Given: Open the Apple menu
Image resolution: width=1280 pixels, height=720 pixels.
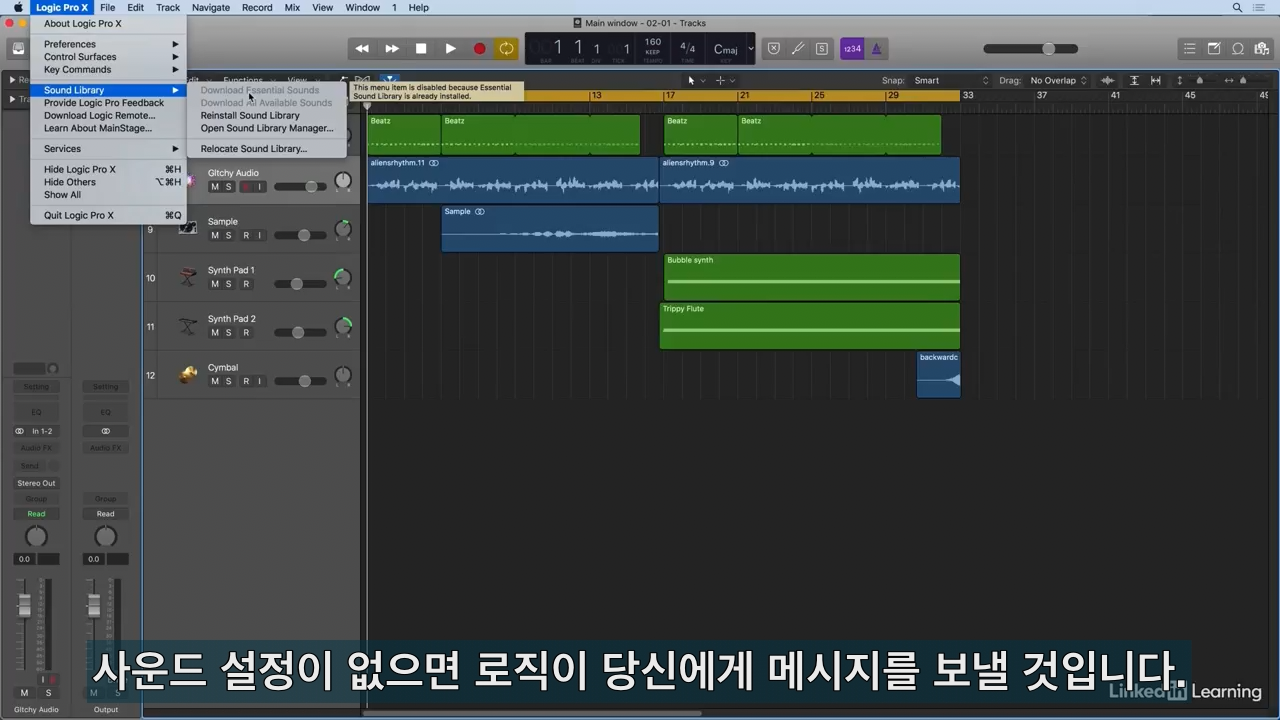Looking at the screenshot, I should tap(17, 7).
